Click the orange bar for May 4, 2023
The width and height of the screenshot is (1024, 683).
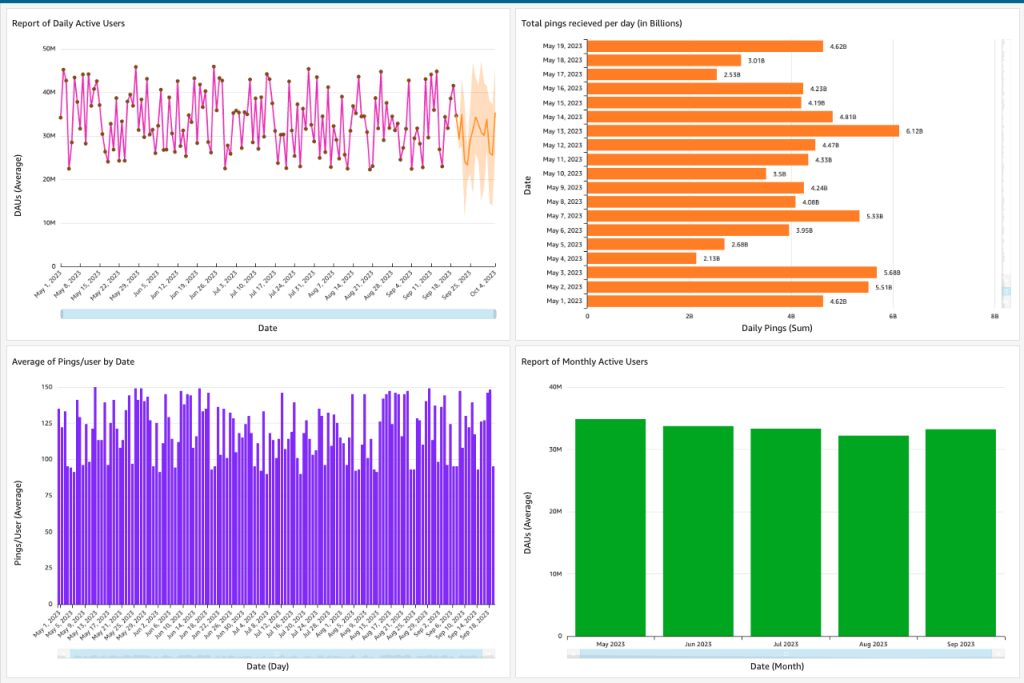coord(642,259)
